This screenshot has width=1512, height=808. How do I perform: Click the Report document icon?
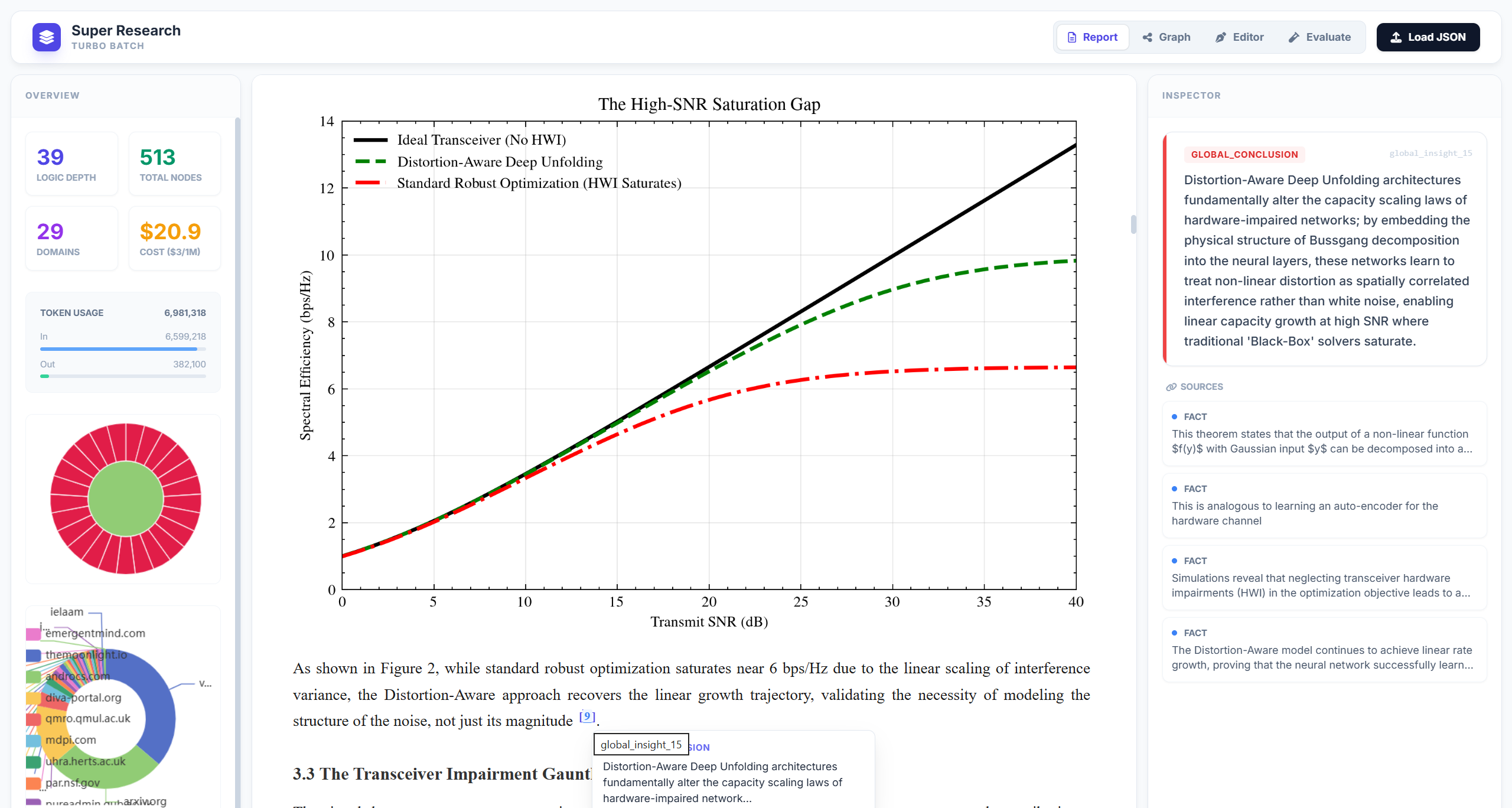coord(1072,37)
